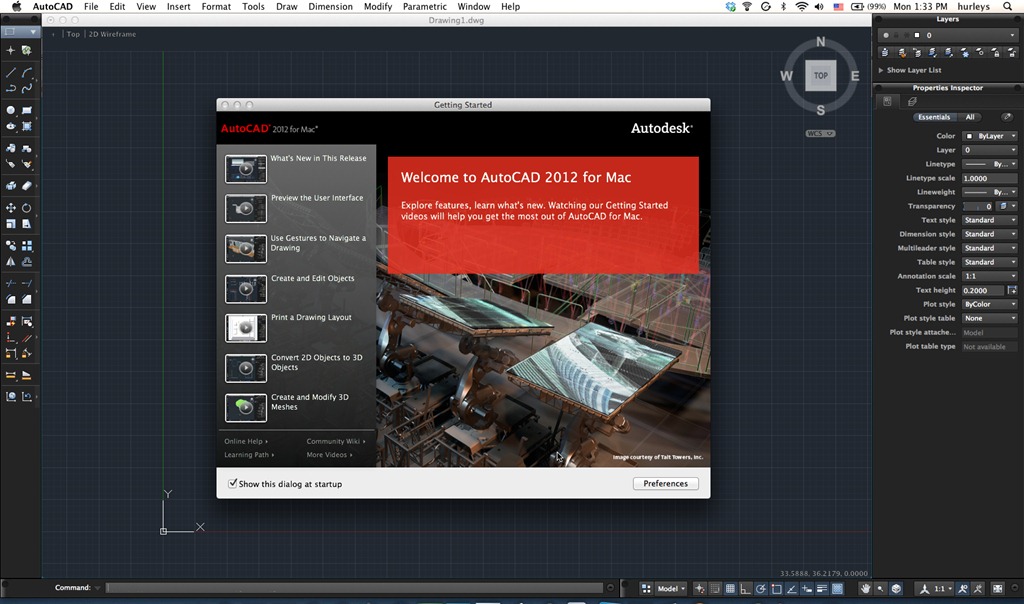
Task: Open the Online Help link
Action: (x=245, y=441)
